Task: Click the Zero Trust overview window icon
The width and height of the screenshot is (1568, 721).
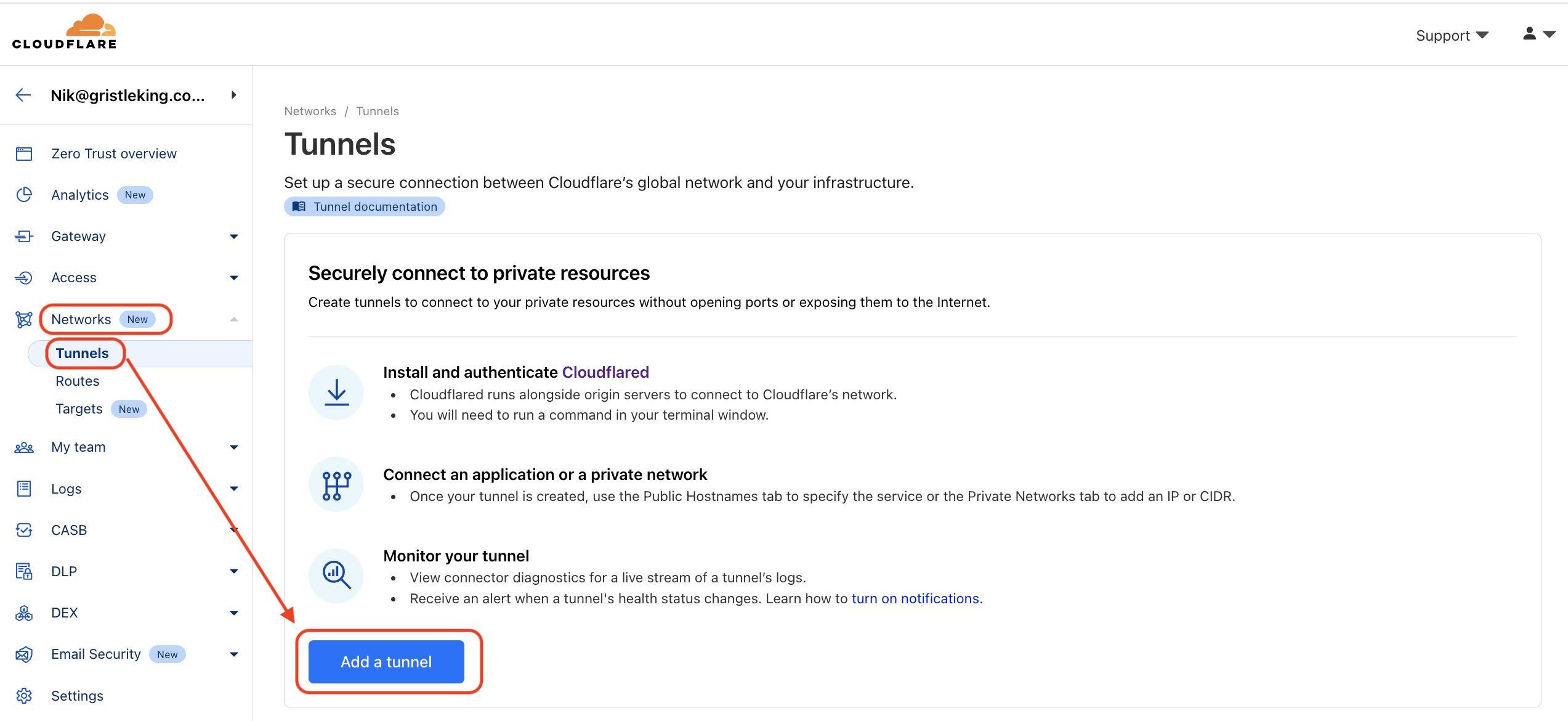Action: [x=24, y=153]
